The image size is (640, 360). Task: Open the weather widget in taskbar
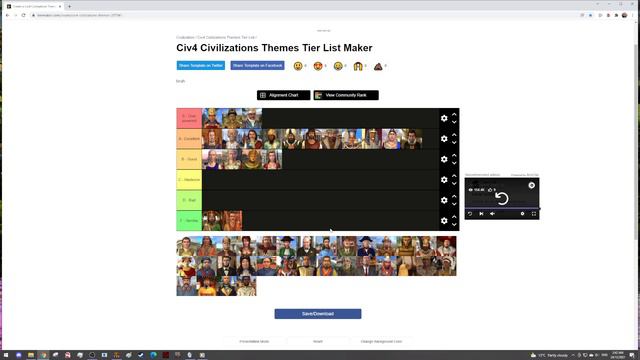pyautogui.click(x=549, y=355)
